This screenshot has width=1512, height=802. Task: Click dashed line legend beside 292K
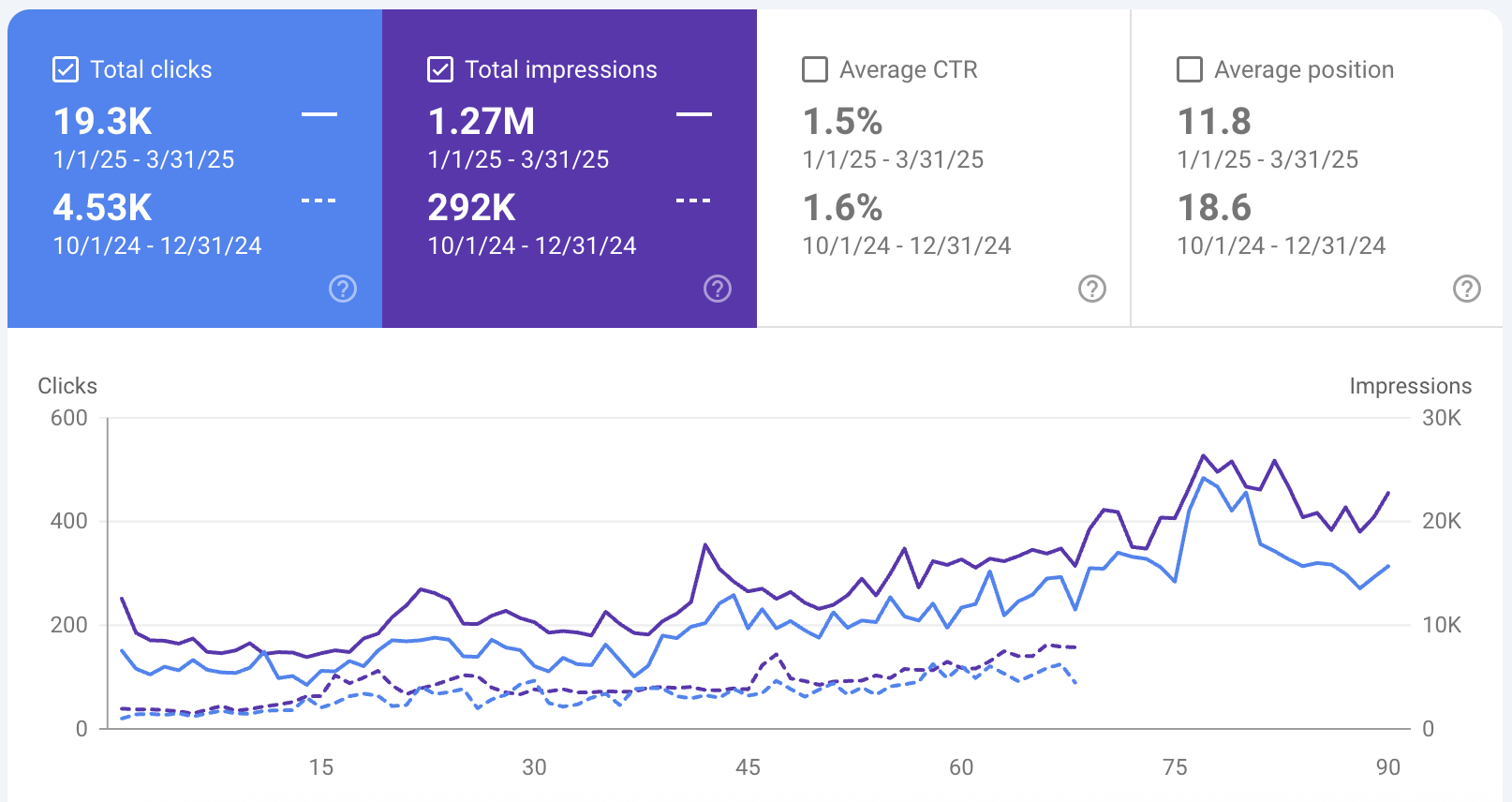tap(693, 200)
